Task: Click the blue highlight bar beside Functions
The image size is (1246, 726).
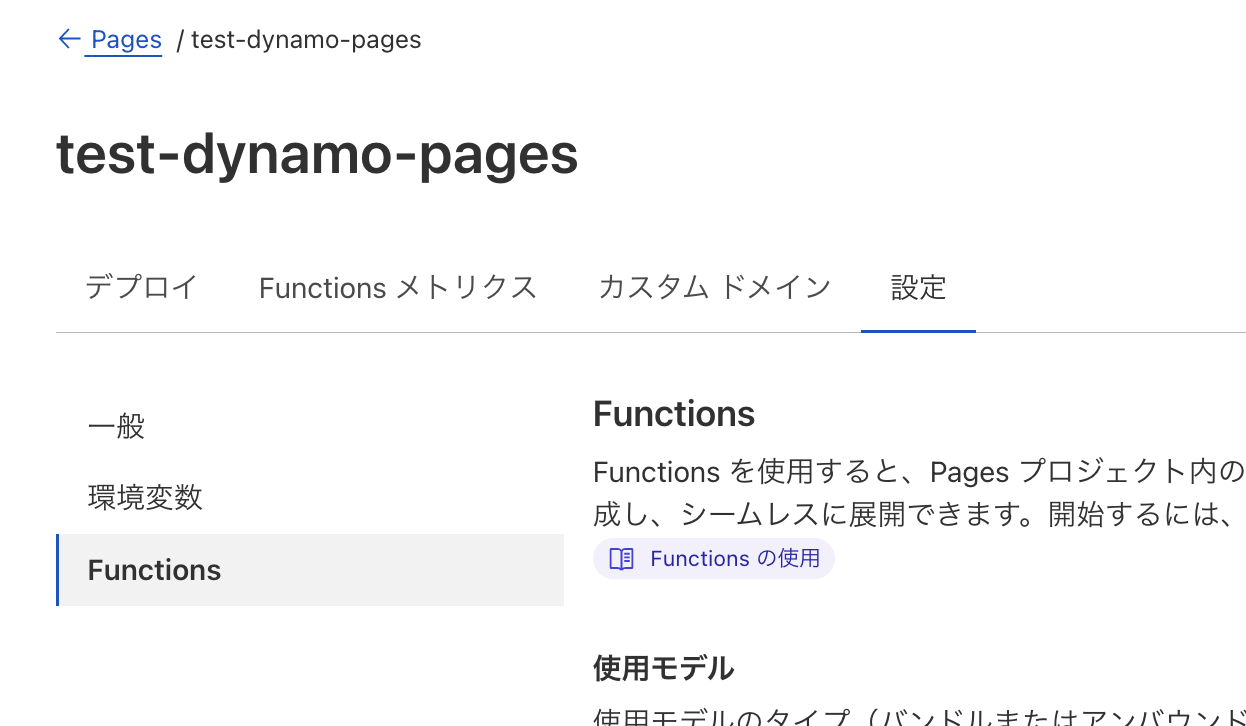Action: pyautogui.click(x=58, y=570)
